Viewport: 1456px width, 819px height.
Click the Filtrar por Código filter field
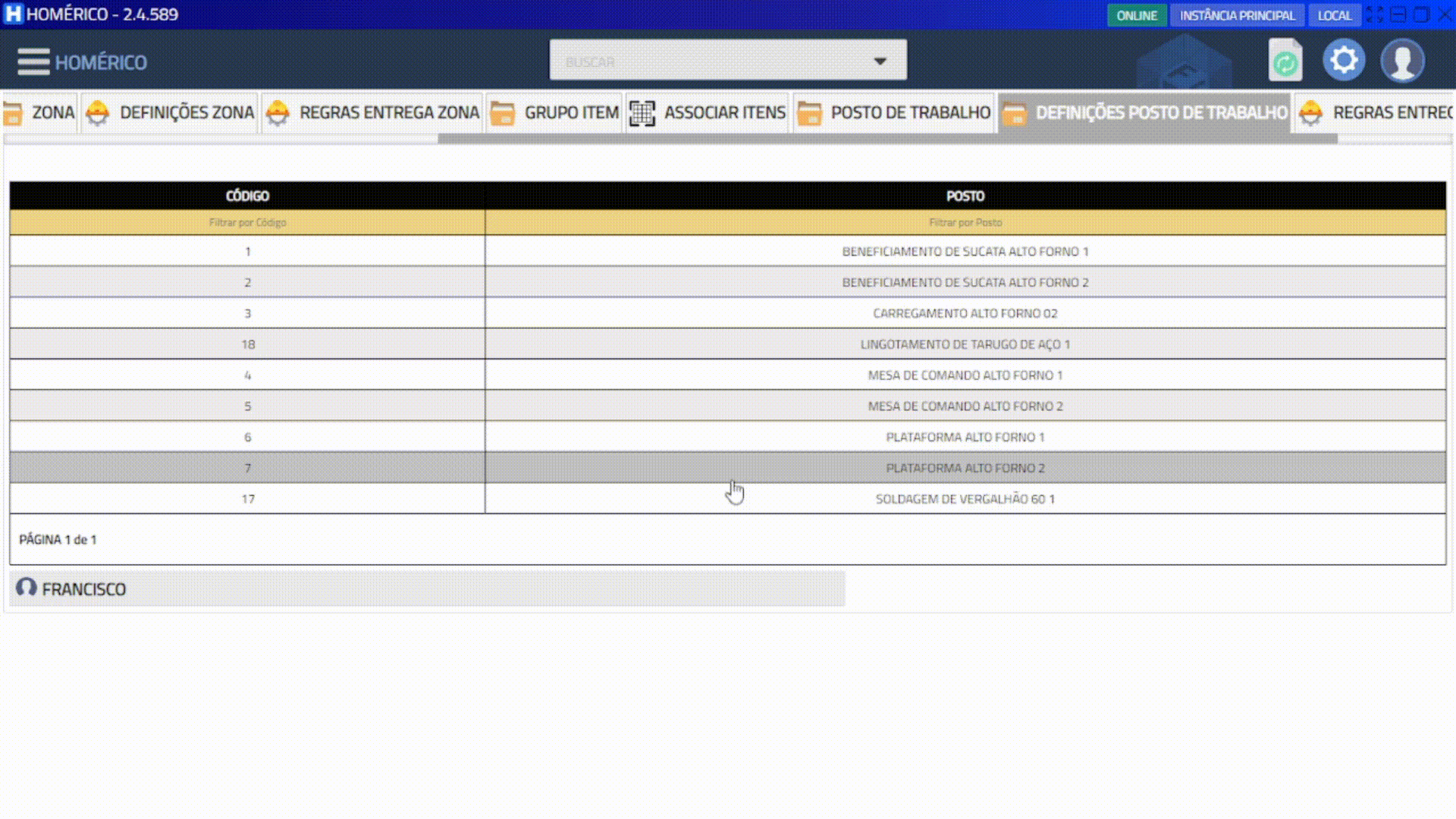coord(247,222)
